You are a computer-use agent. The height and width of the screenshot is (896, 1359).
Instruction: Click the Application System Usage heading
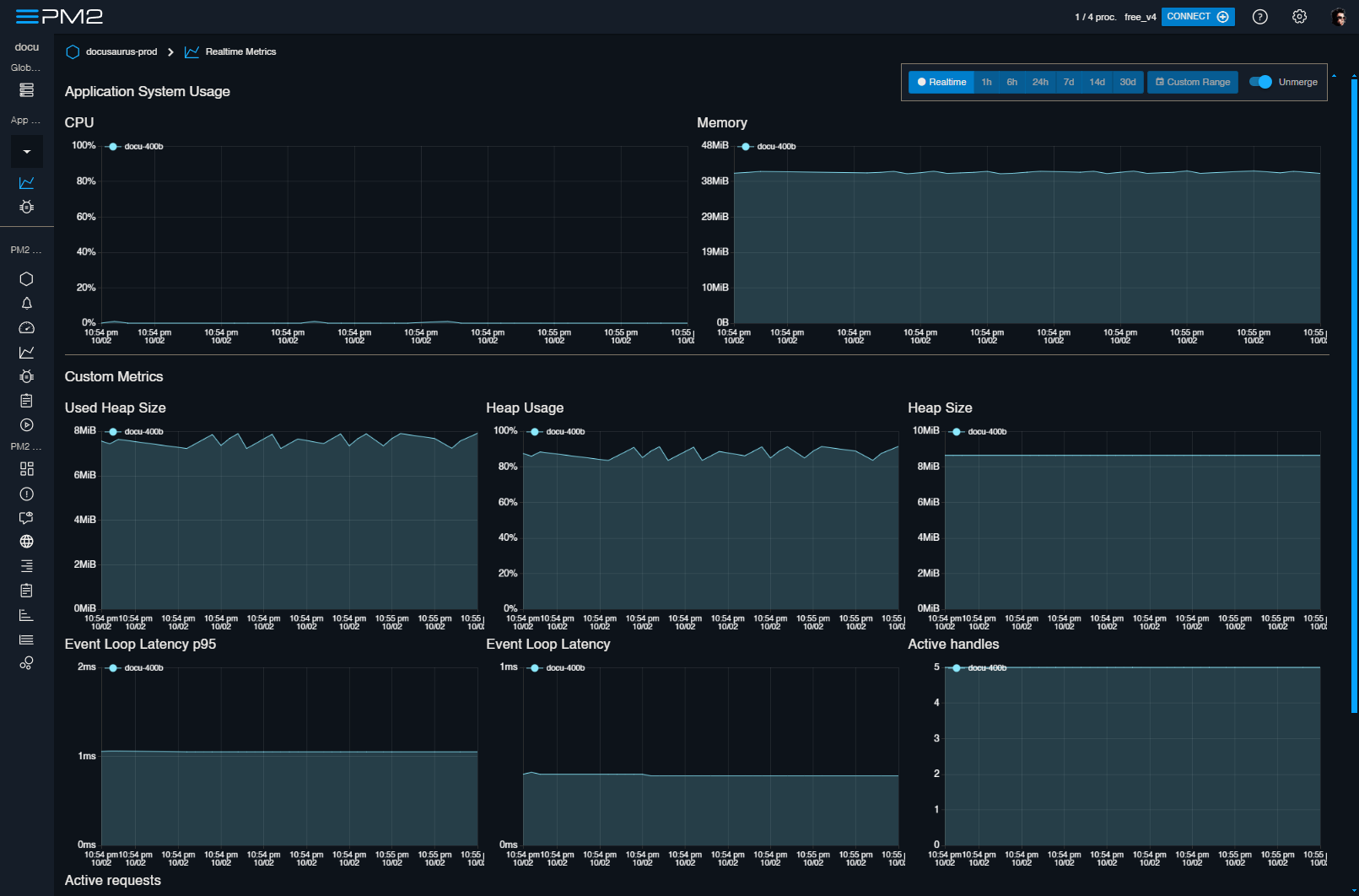(148, 91)
